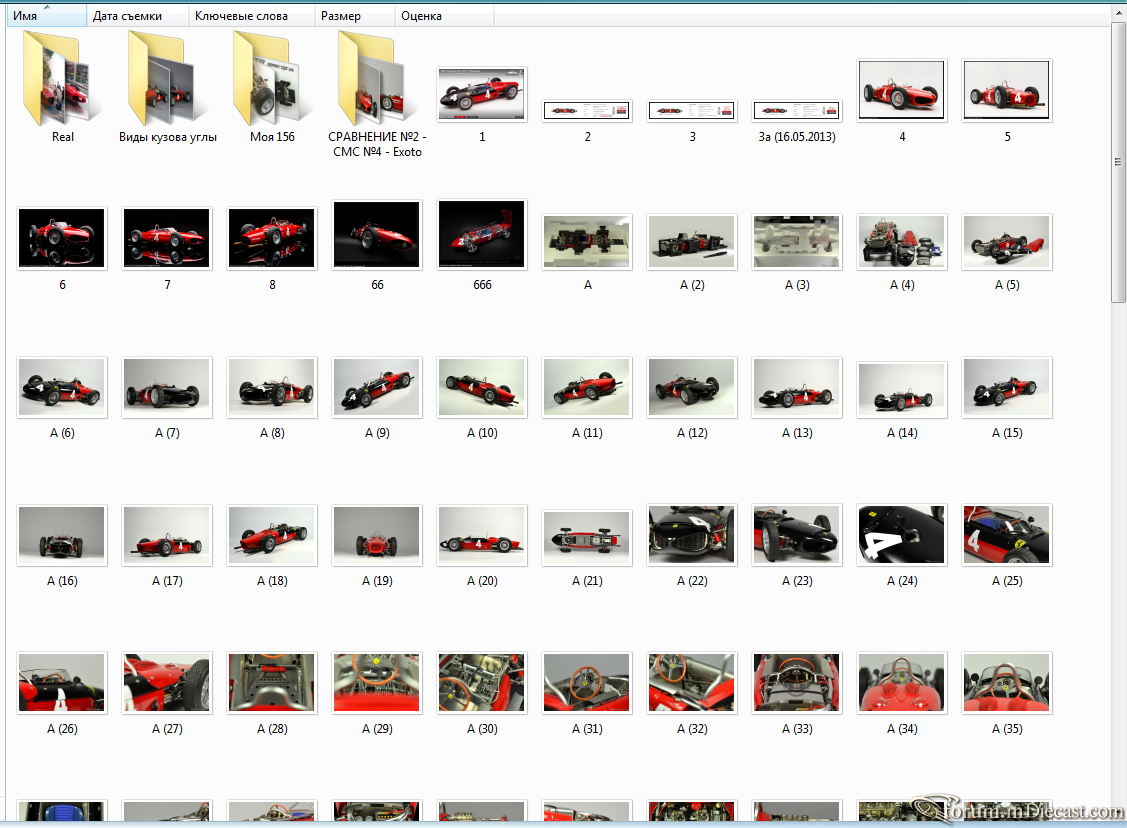Select the A (15) image thumbnail

click(1007, 387)
